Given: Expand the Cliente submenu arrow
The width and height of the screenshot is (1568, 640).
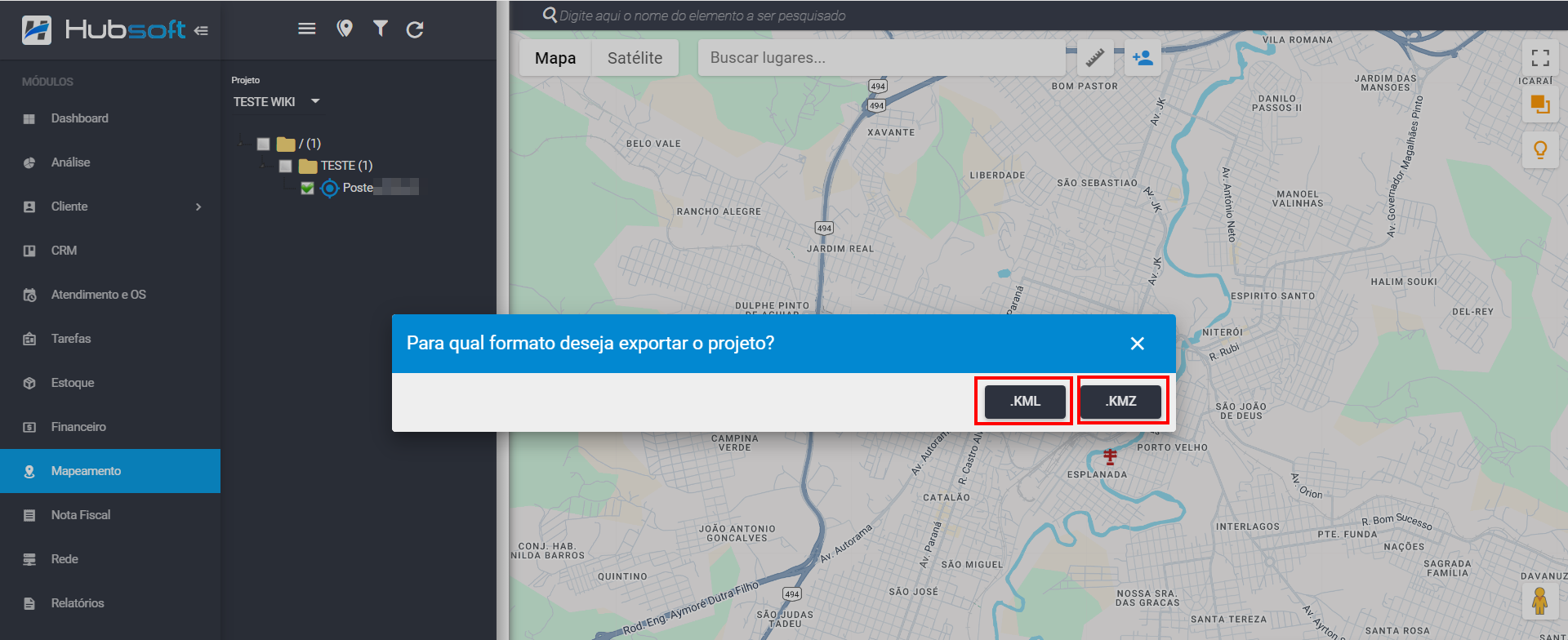Looking at the screenshot, I should tap(198, 207).
